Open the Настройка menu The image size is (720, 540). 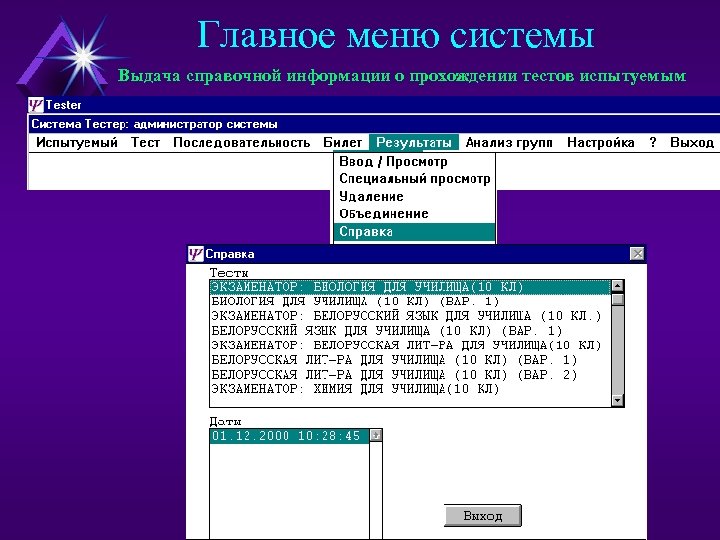coord(601,143)
